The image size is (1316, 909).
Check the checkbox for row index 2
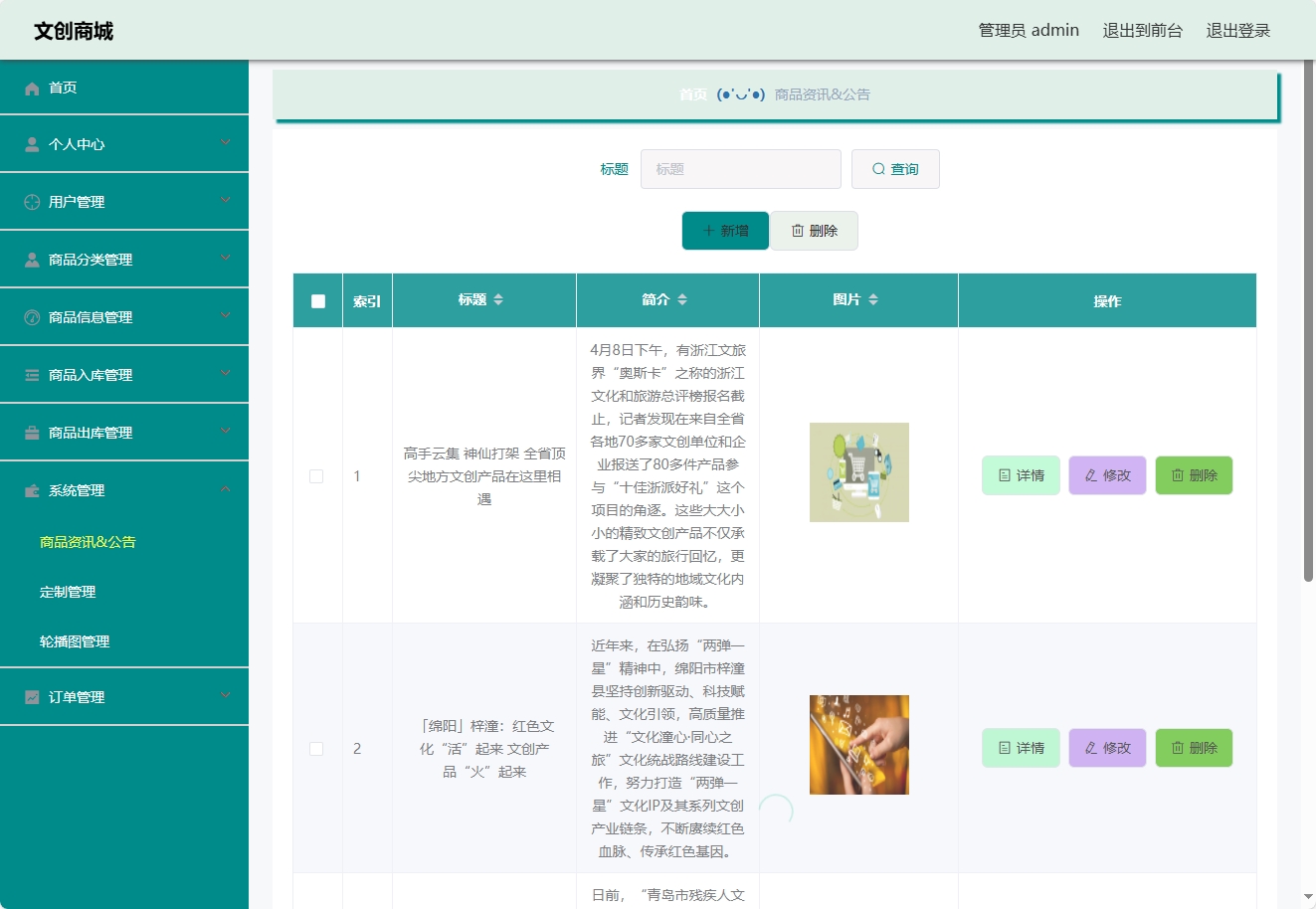point(316,748)
